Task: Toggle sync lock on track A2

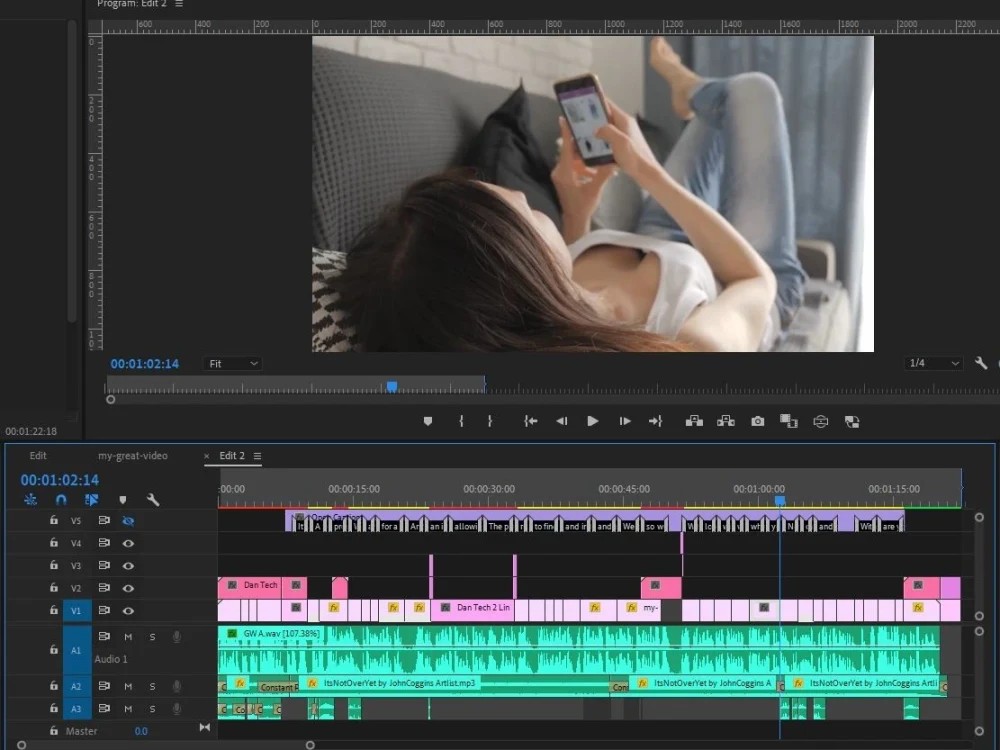Action: (x=104, y=686)
